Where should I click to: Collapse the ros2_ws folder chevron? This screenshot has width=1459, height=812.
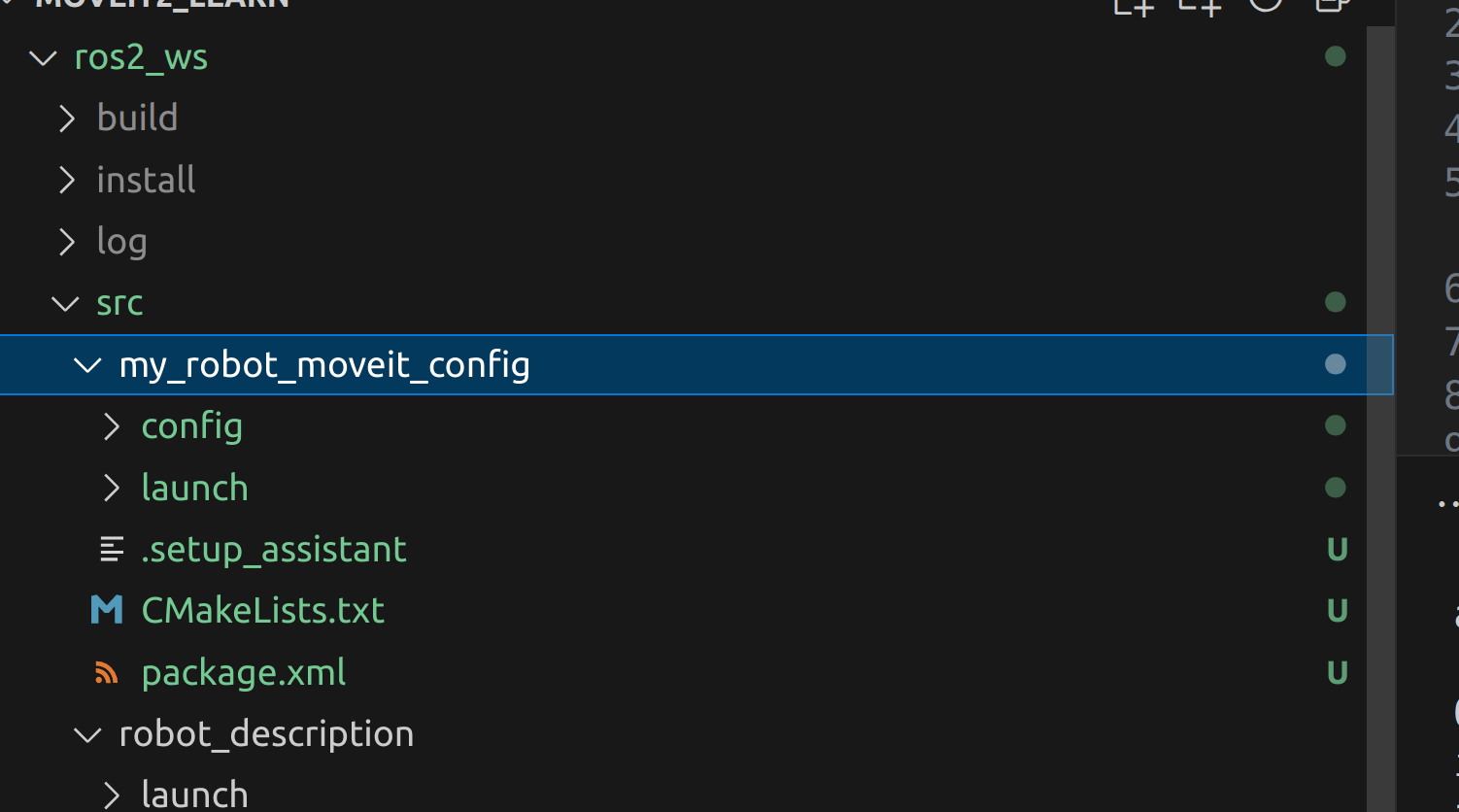[43, 57]
